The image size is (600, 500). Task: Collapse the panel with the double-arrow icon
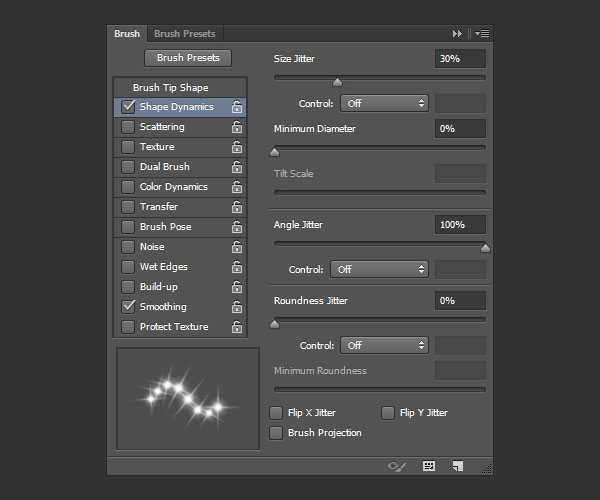click(x=457, y=34)
